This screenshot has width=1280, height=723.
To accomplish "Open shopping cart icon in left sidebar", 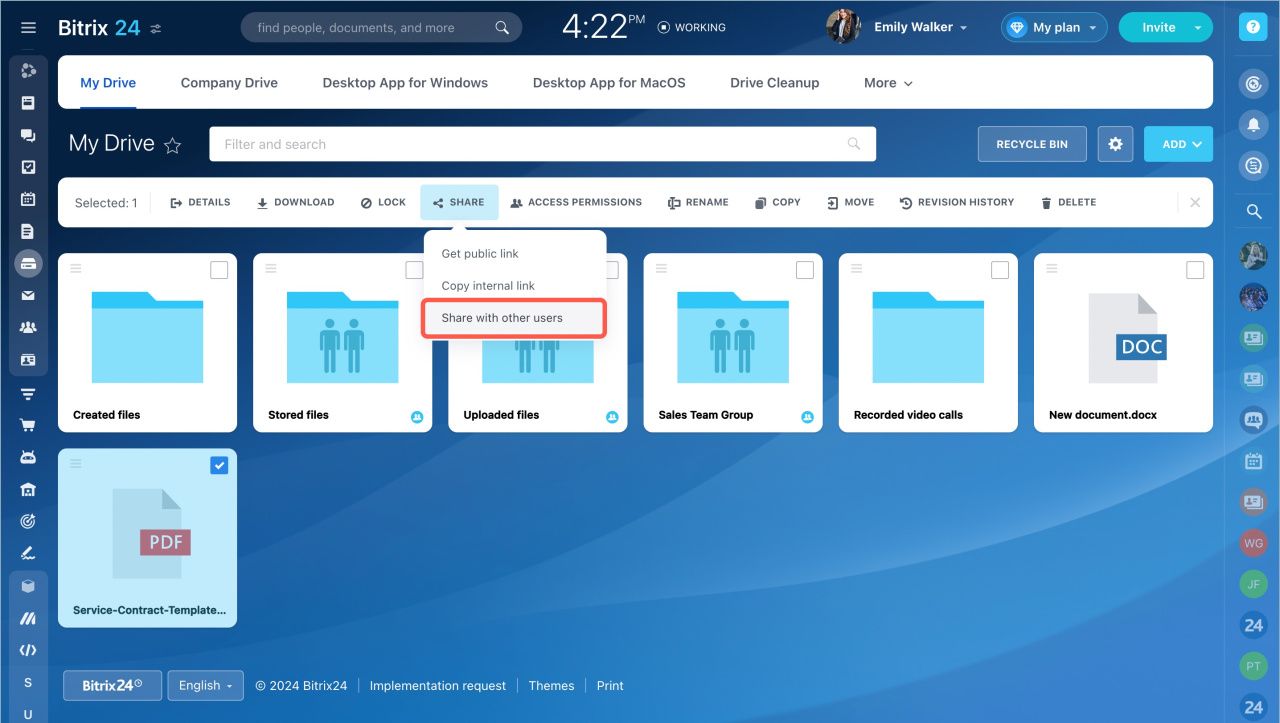I will coord(28,425).
